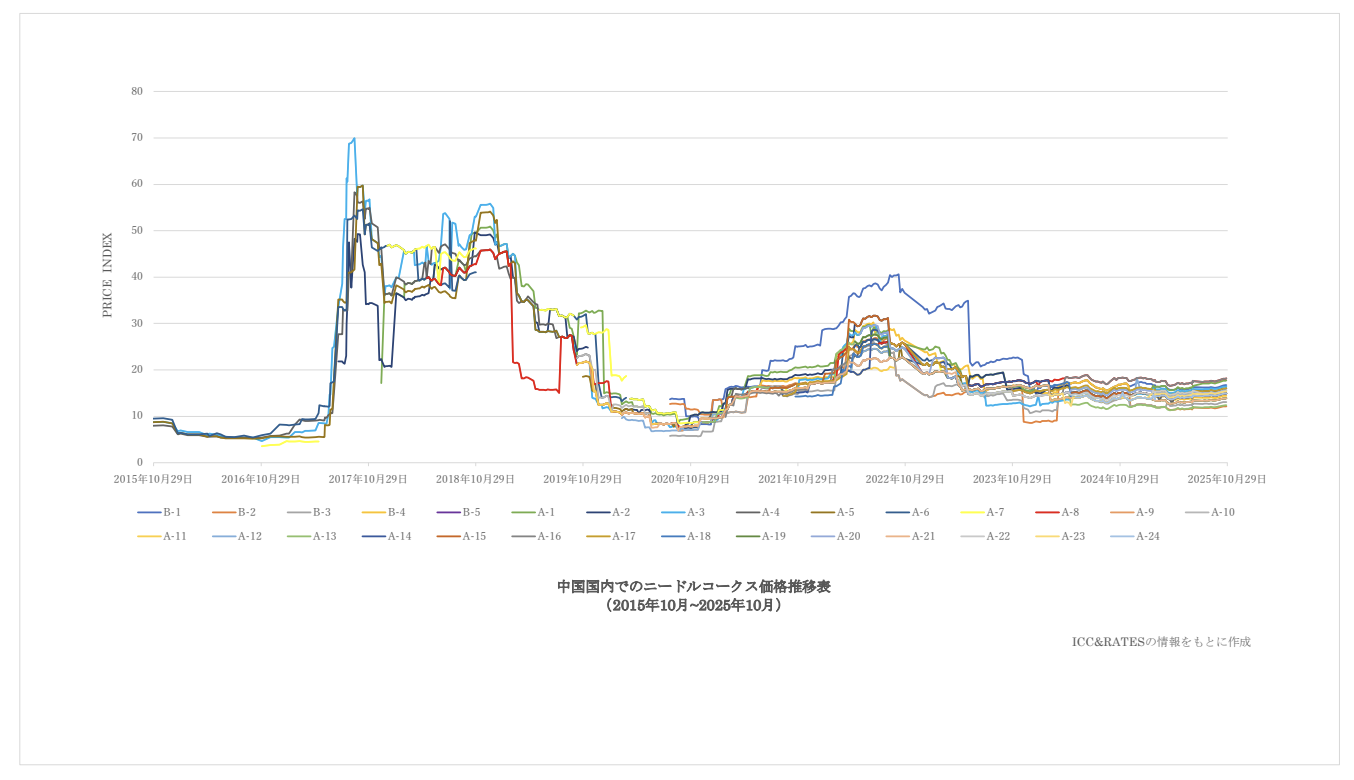Click the 80 value on the y-axis
This screenshot has height=780, width=1354.
(137, 91)
